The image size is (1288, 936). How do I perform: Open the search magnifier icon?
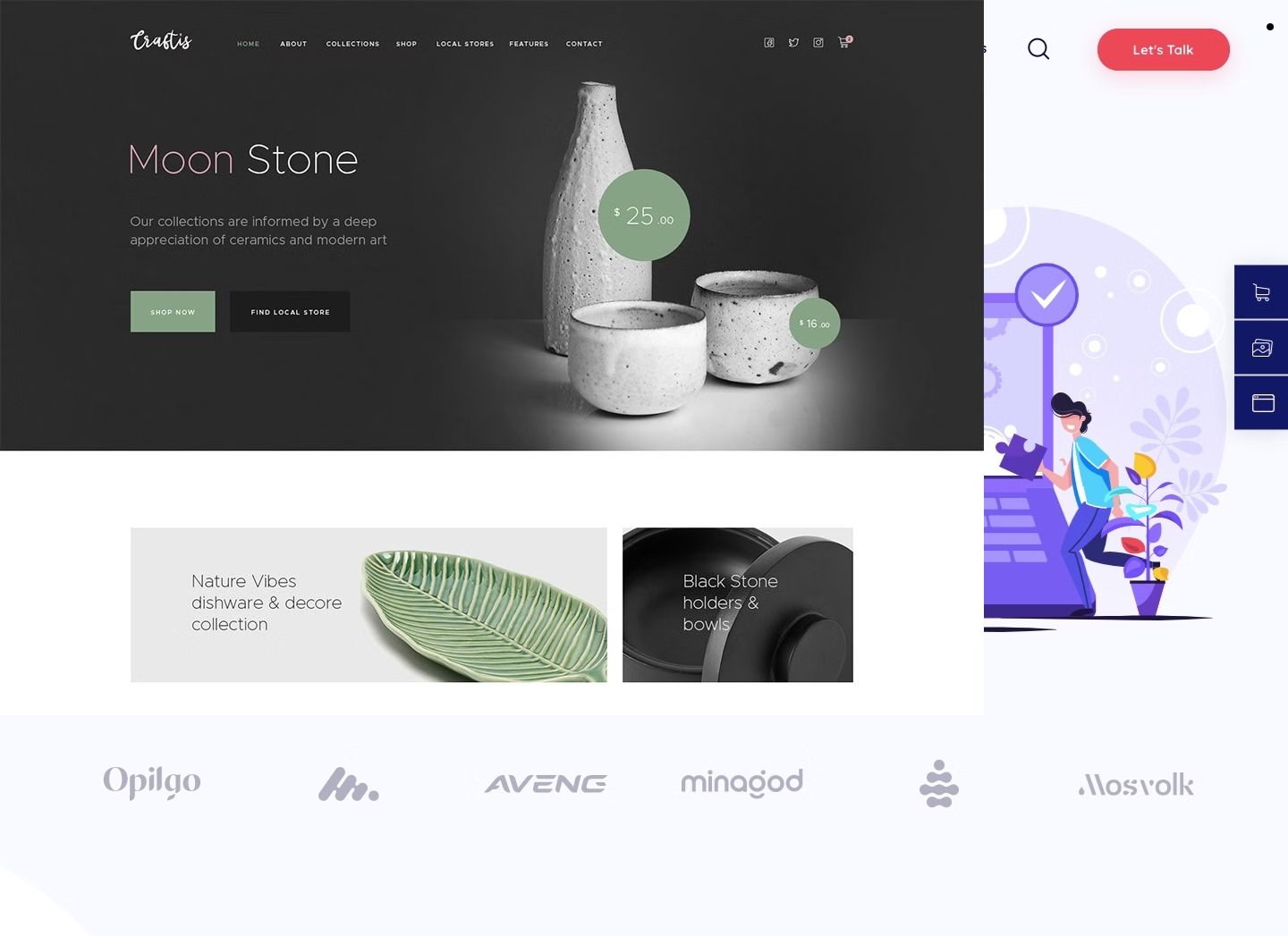tap(1038, 49)
